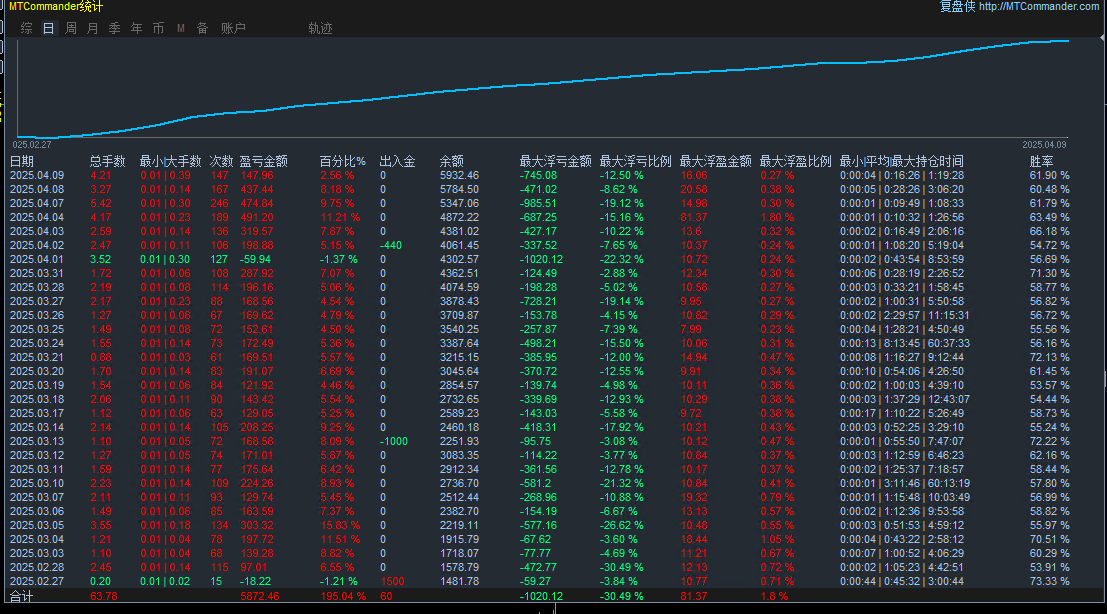The width and height of the screenshot is (1107, 614).
Task: Click the 最大浮亏比例 column header
Action: click(635, 162)
